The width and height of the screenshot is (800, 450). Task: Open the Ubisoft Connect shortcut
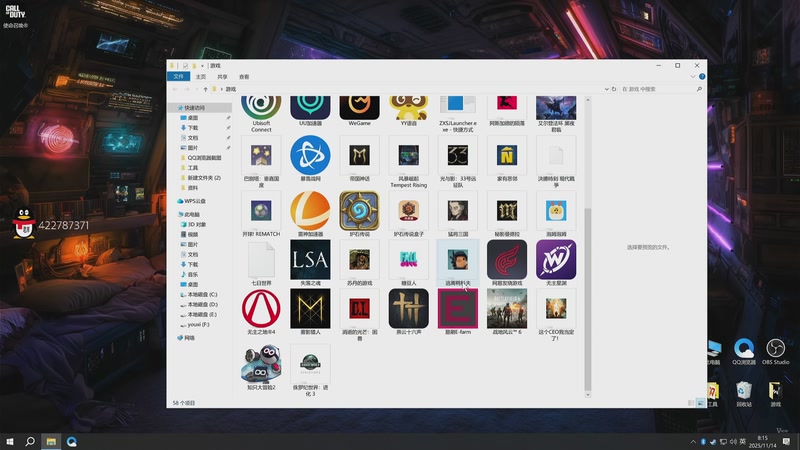coord(261,108)
